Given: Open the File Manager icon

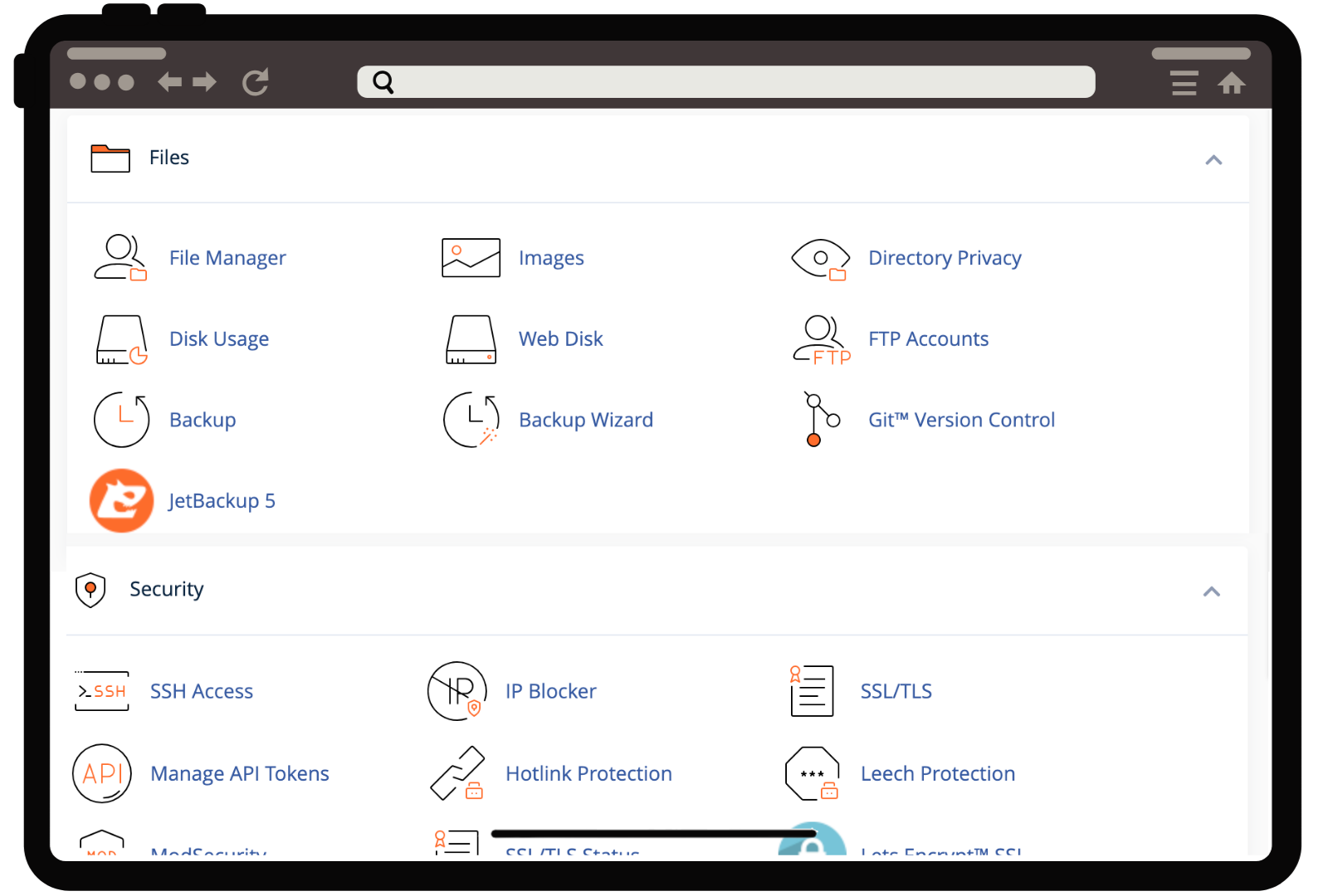Looking at the screenshot, I should point(120,258).
